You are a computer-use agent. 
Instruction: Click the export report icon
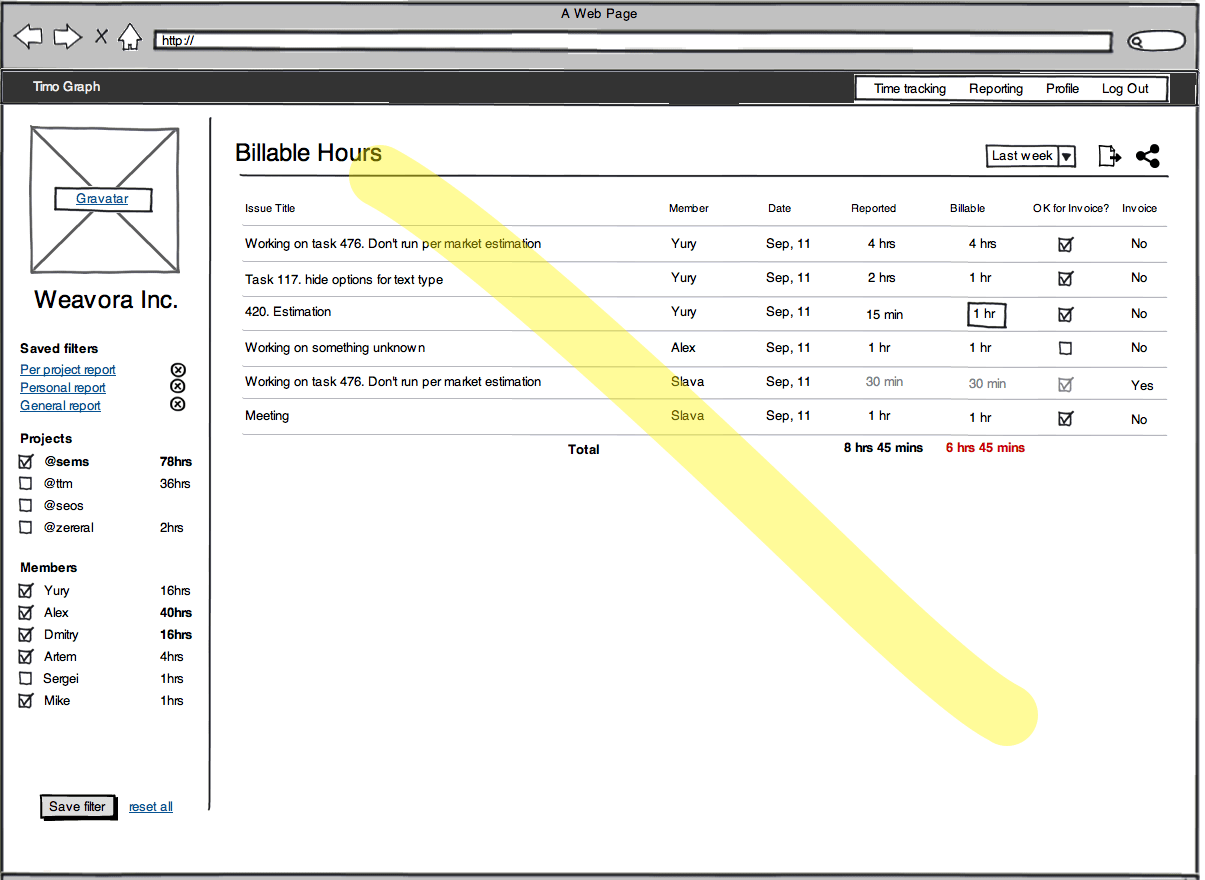[x=1109, y=156]
